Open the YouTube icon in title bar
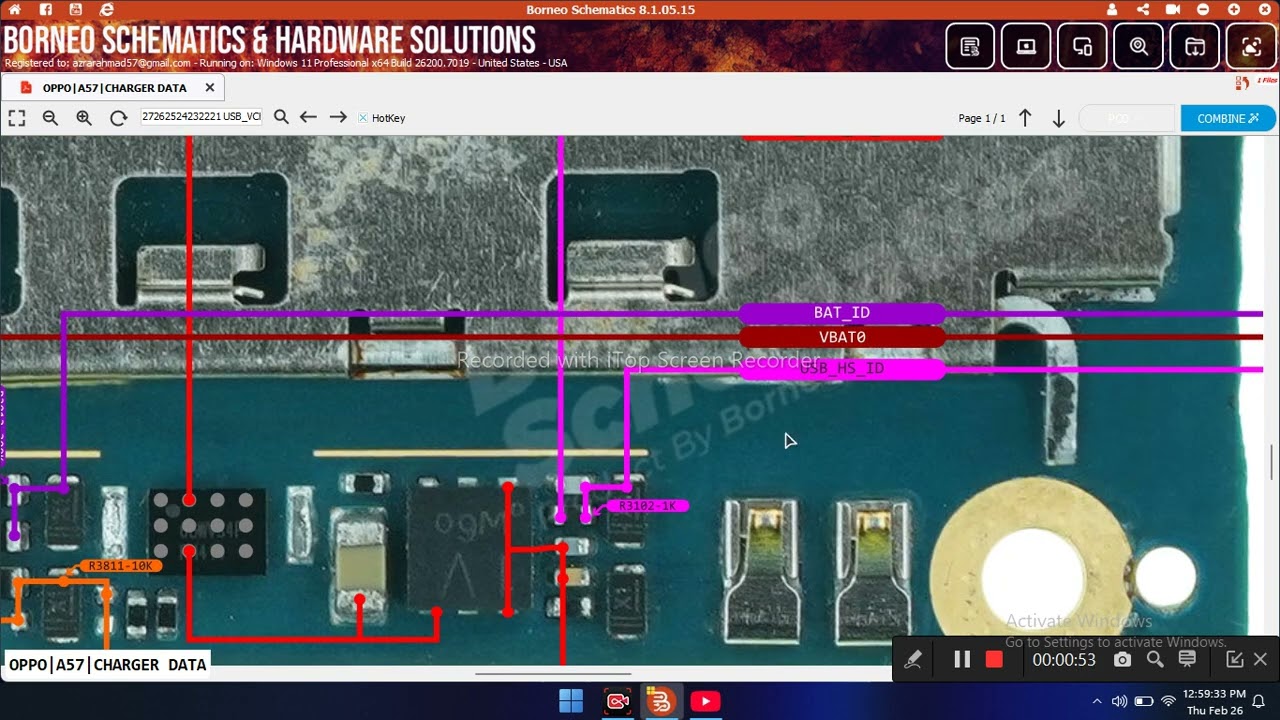Screen dimensions: 1280x720 (77, 9)
